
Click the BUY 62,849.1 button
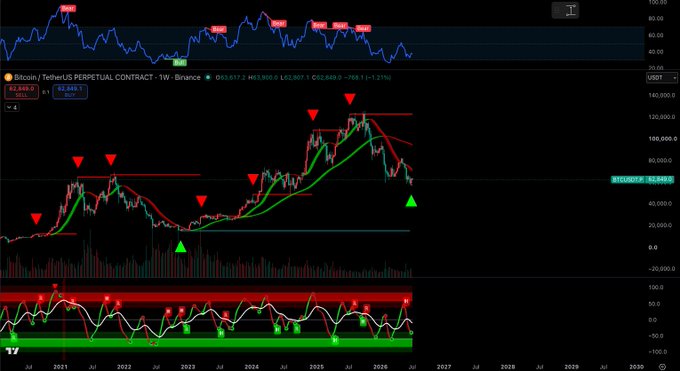70,92
